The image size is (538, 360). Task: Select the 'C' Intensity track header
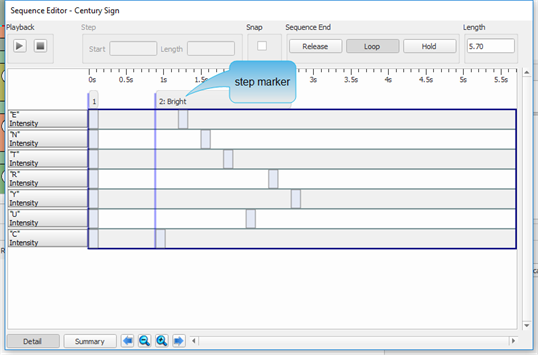tap(48, 239)
